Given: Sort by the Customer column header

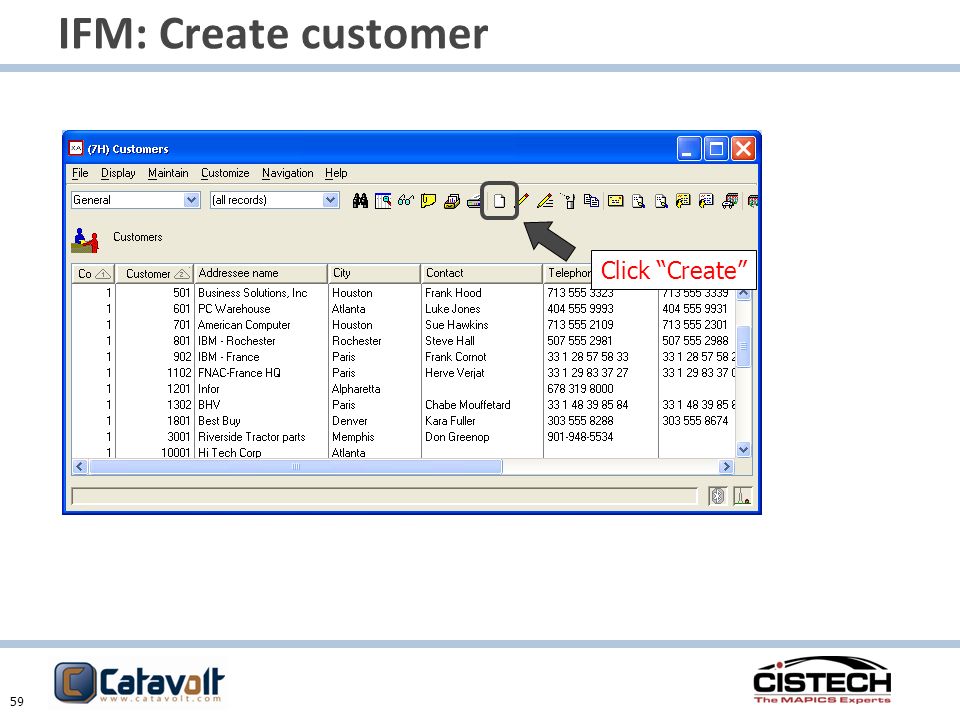Looking at the screenshot, I should (x=156, y=274).
